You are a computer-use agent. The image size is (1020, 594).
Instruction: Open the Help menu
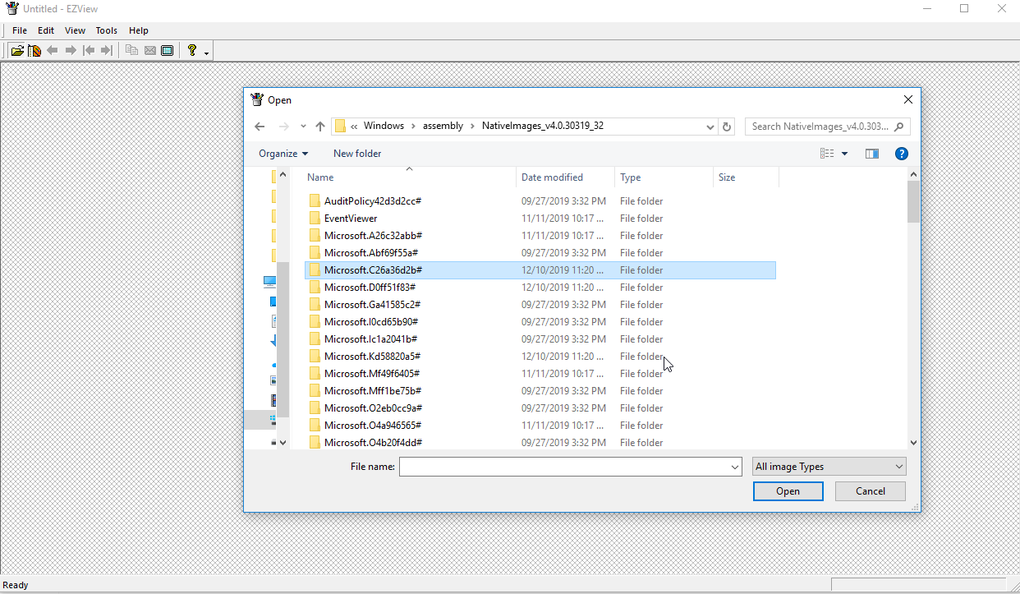(139, 31)
